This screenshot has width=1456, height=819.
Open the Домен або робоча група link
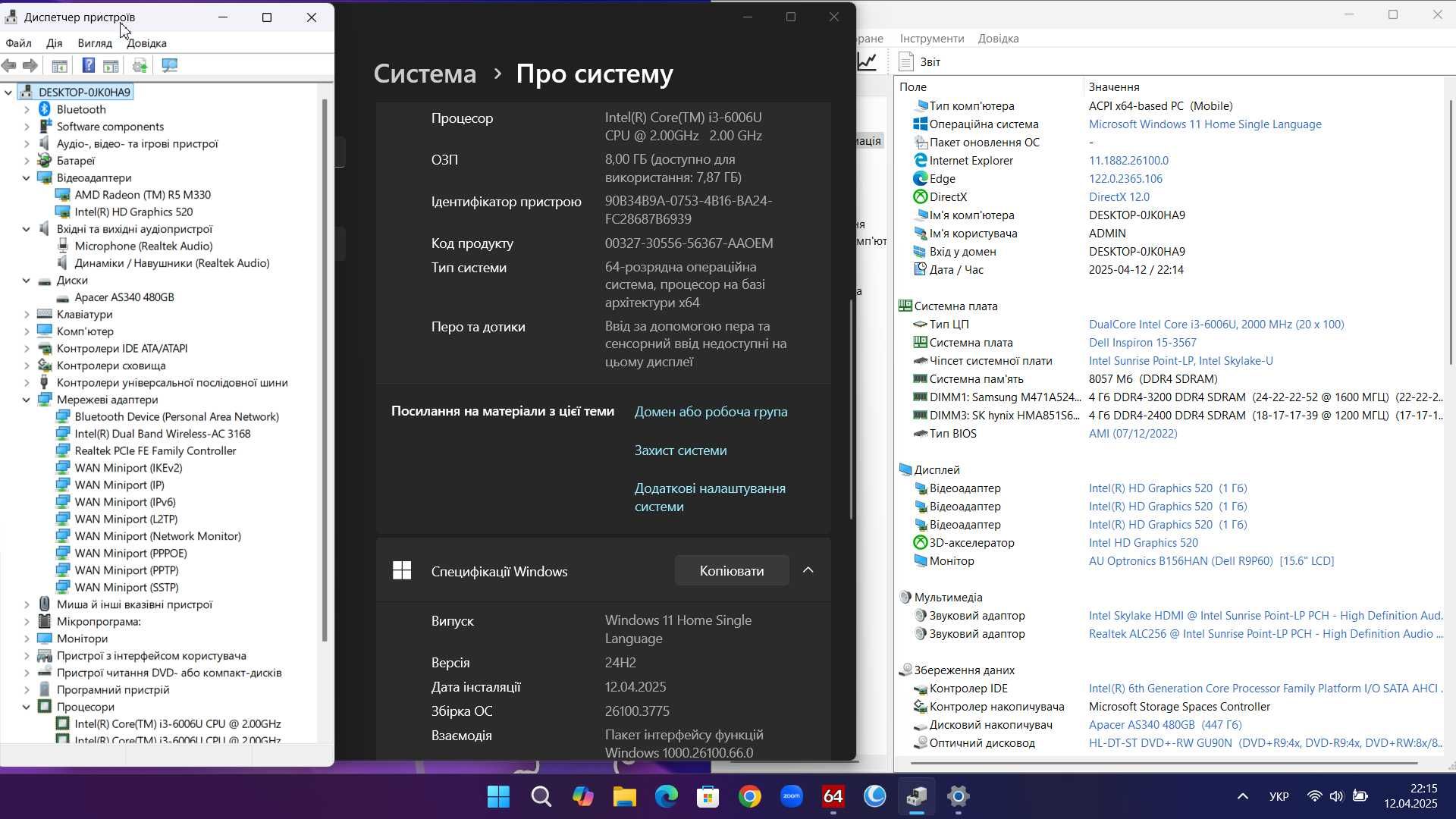(x=711, y=412)
